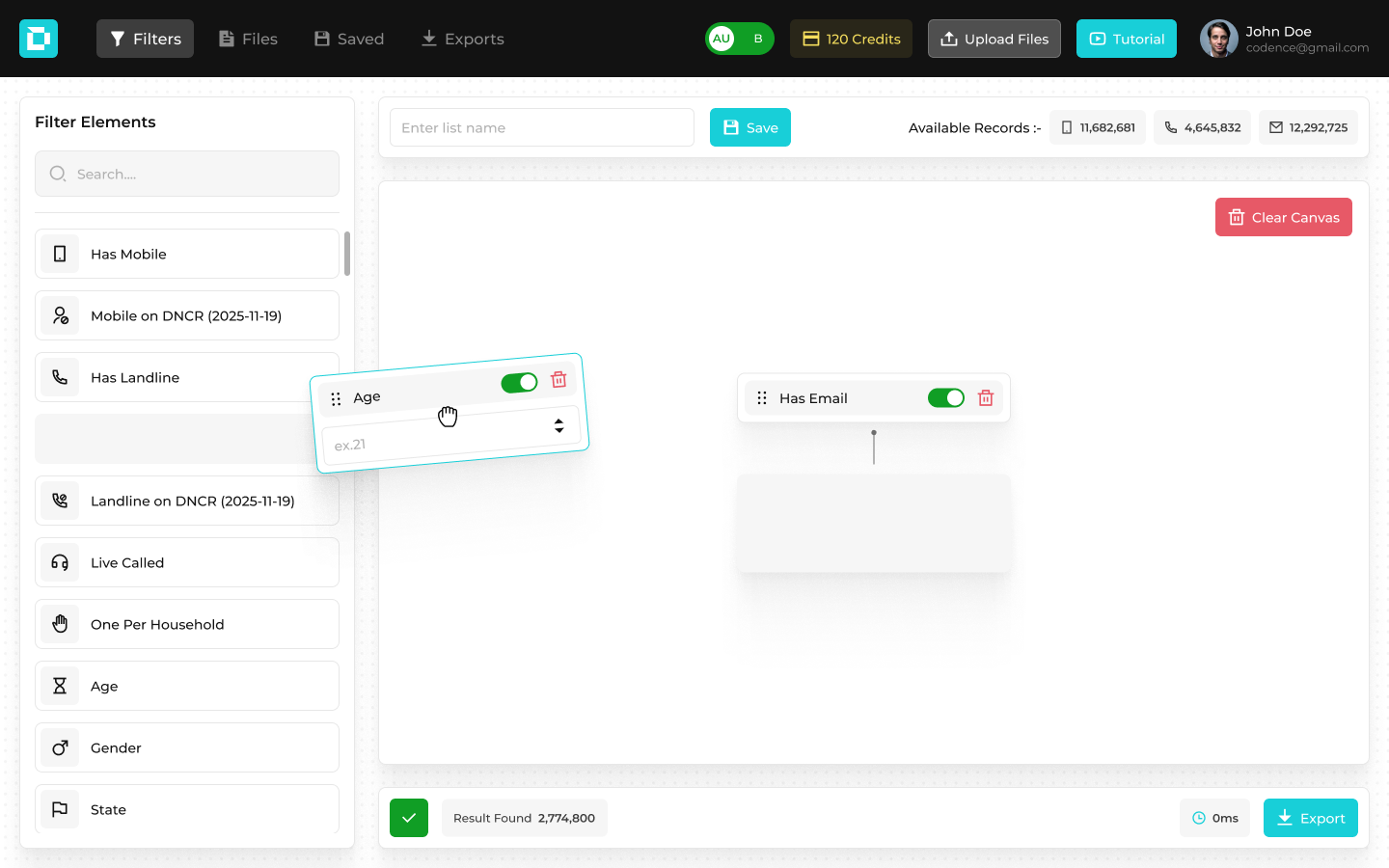
Task: Click the green checkmark status icon
Action: (409, 818)
